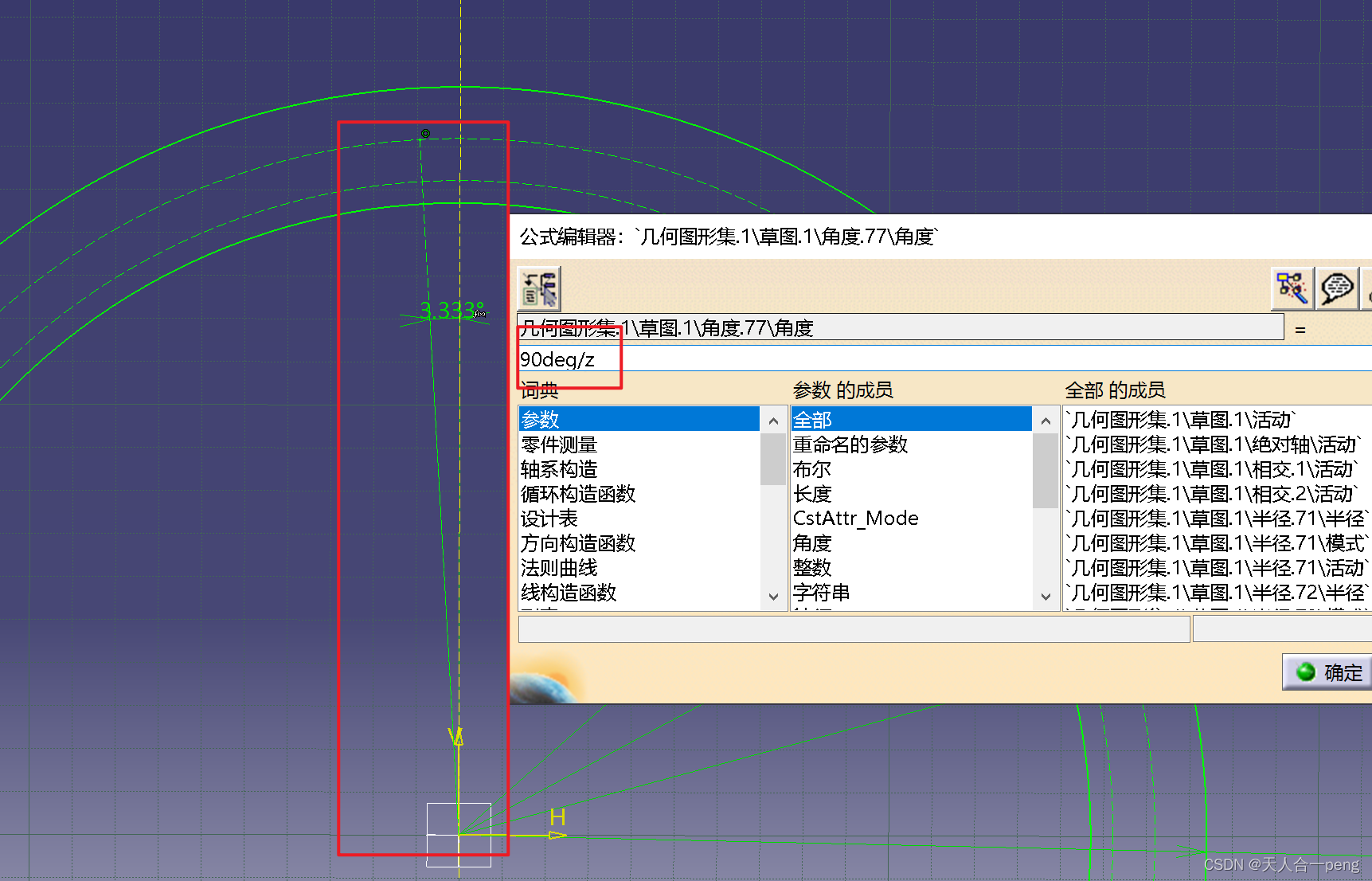Click the incremental mode icon in formula editor

tap(540, 288)
